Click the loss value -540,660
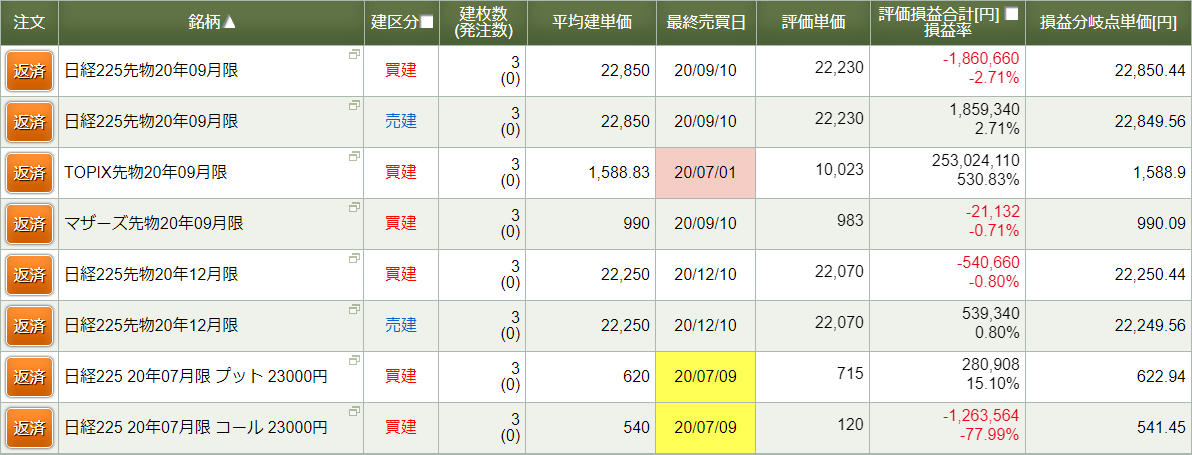The image size is (1192, 455). [x=989, y=263]
